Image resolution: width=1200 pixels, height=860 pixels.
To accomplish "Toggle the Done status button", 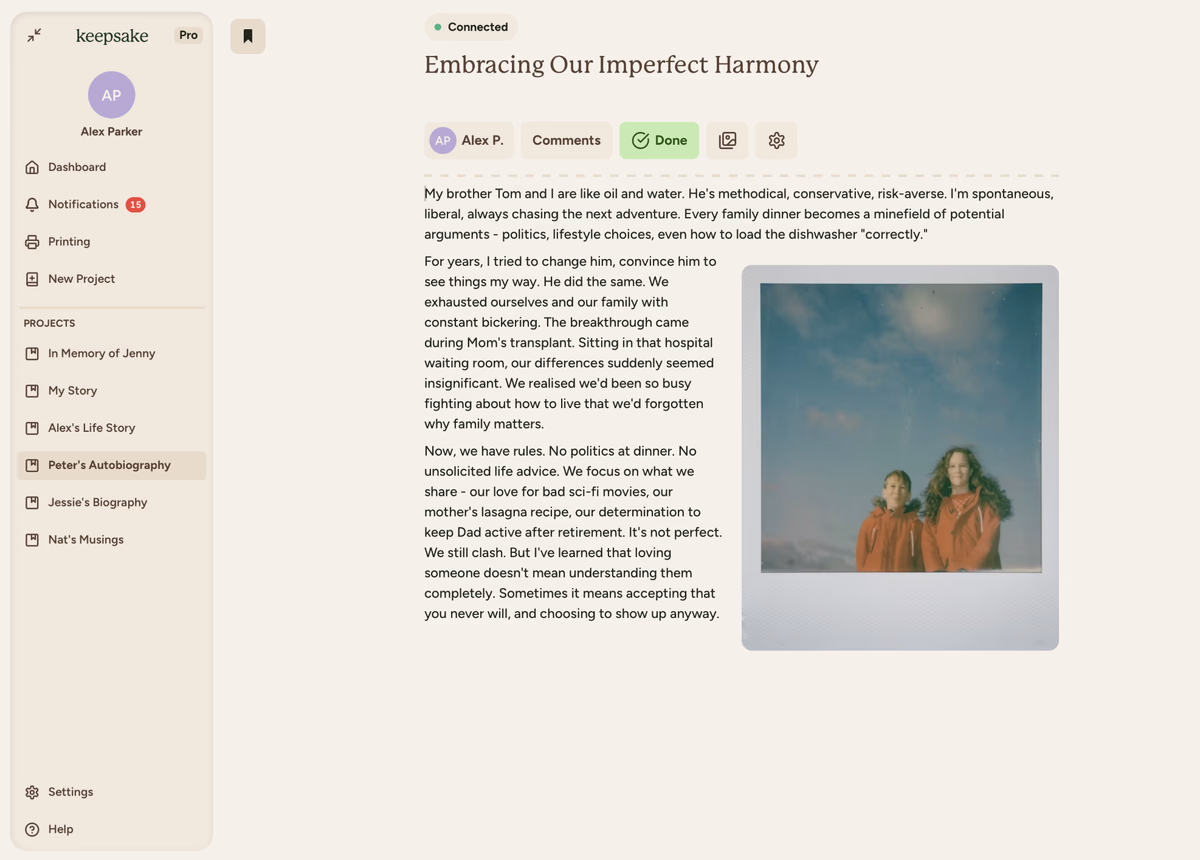I will (x=659, y=140).
